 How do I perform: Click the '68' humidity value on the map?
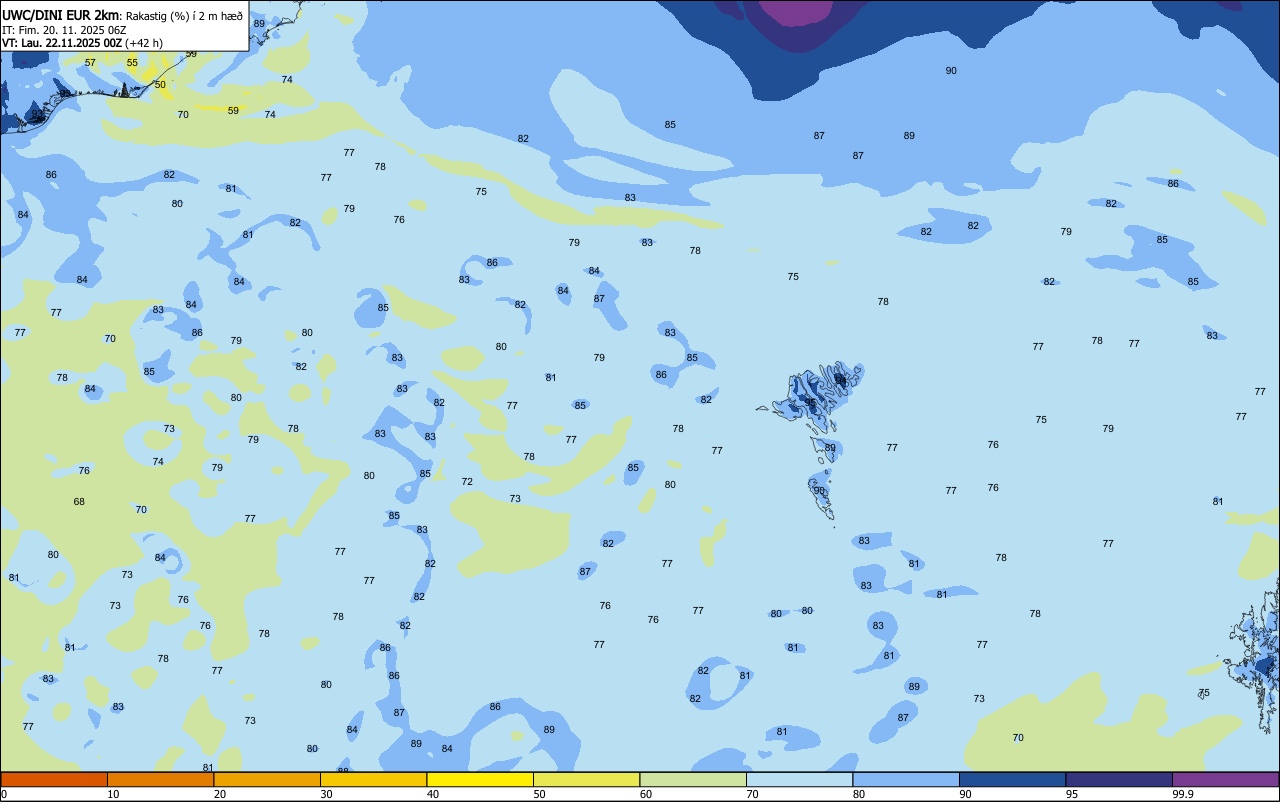click(x=79, y=501)
